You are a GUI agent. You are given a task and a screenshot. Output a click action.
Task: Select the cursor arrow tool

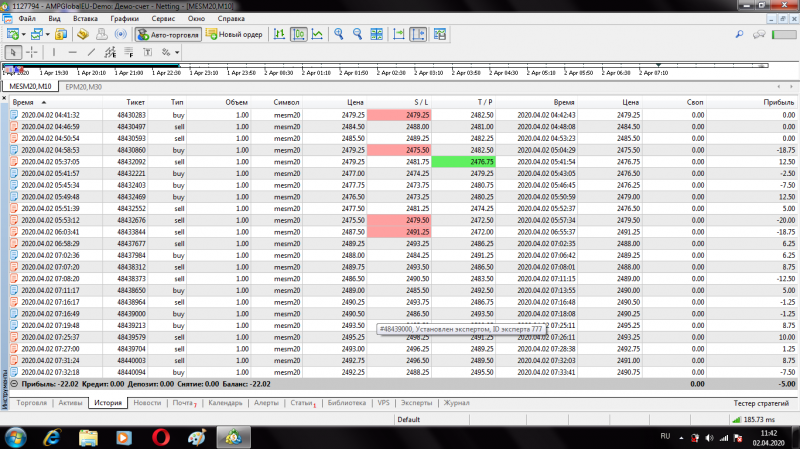click(13, 52)
